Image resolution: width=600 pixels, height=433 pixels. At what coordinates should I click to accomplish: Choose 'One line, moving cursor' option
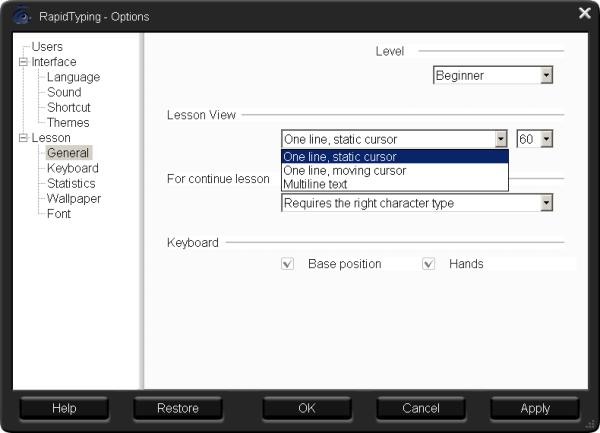tap(395, 170)
